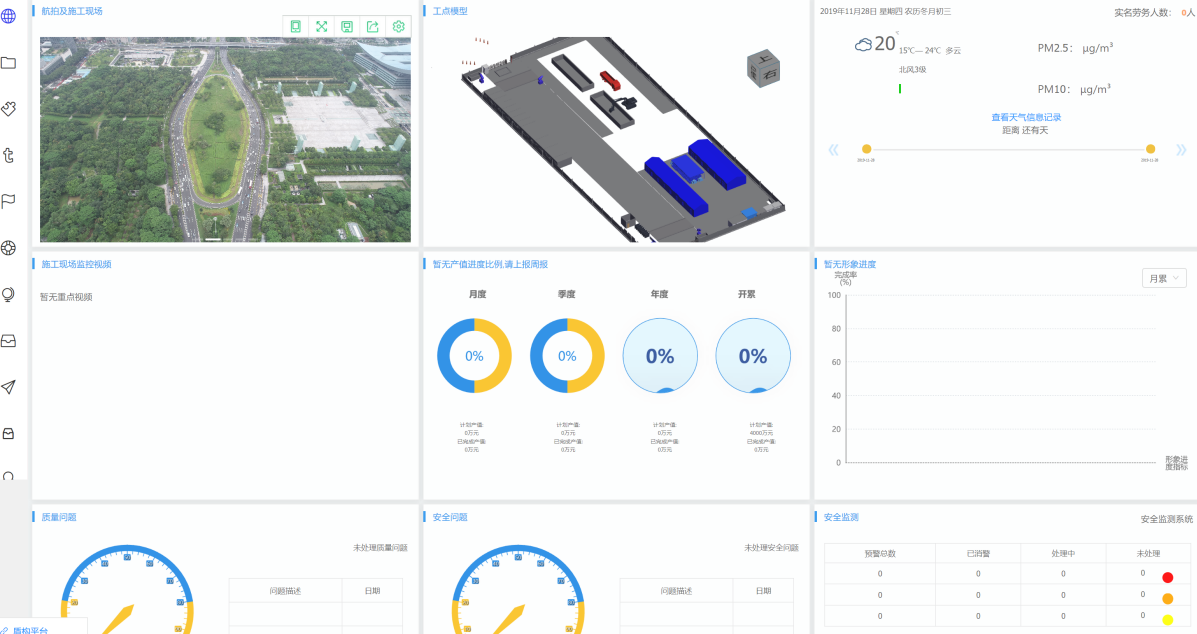Screen dimensions: 1197x634
Task: Click the 季度 donut progress chart
Action: tap(567, 356)
